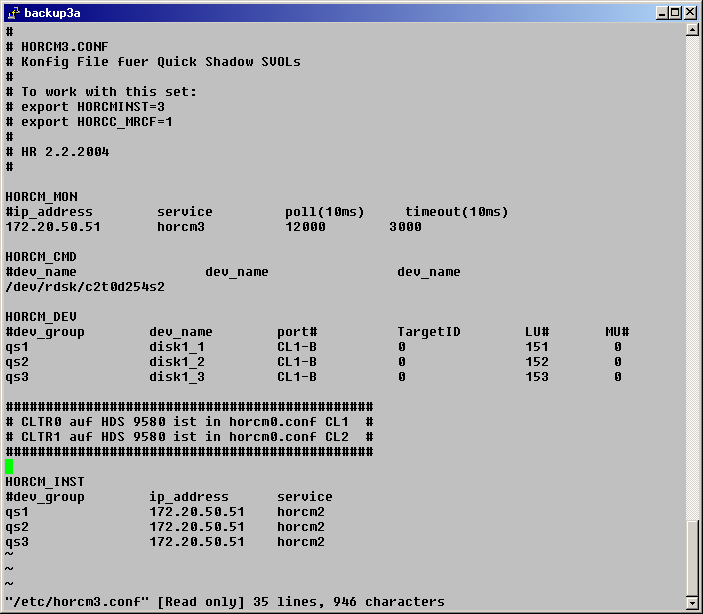
Task: Click the HORCM_INST section header
Action: coord(45,482)
